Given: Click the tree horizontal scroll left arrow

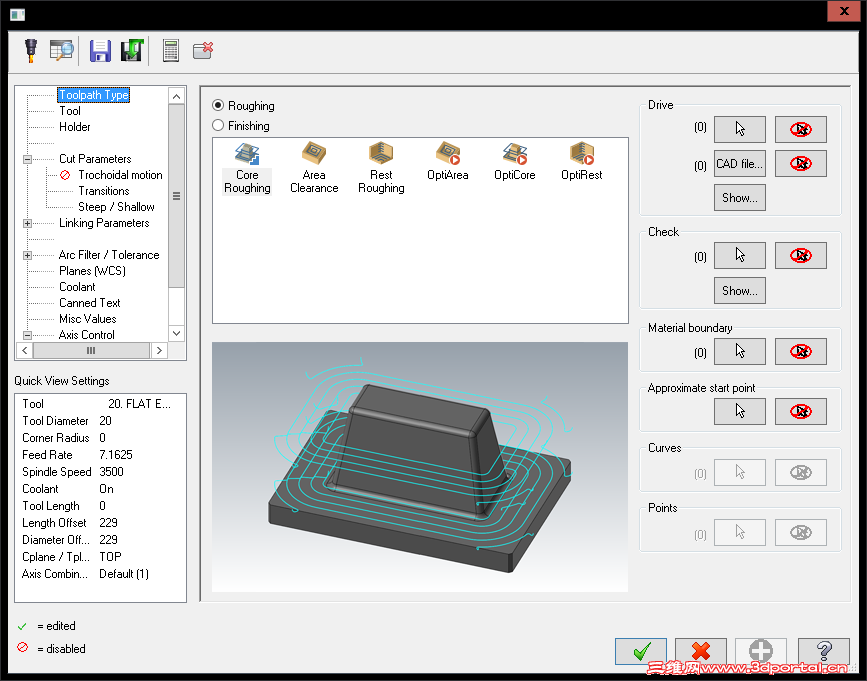Looking at the screenshot, I should [25, 350].
